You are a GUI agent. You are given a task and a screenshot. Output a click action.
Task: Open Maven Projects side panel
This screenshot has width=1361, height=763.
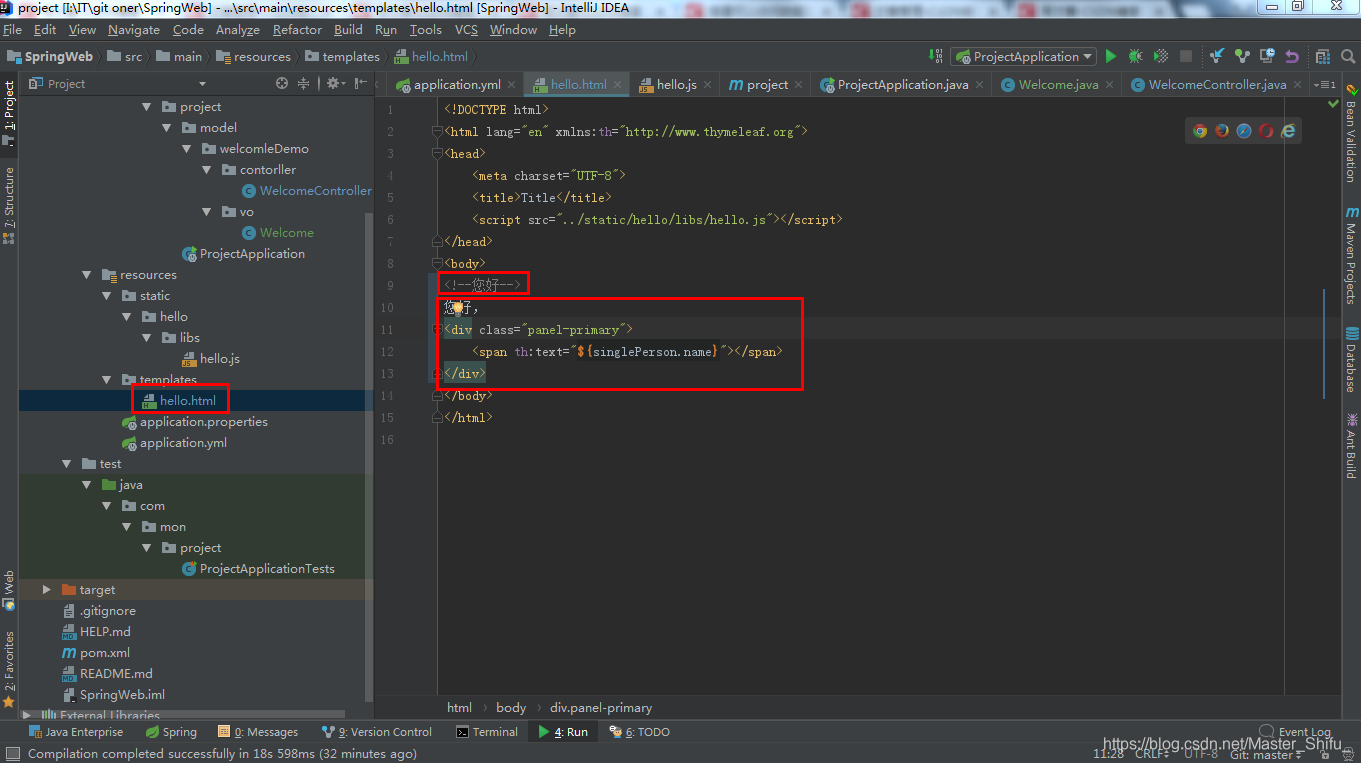click(x=1351, y=256)
